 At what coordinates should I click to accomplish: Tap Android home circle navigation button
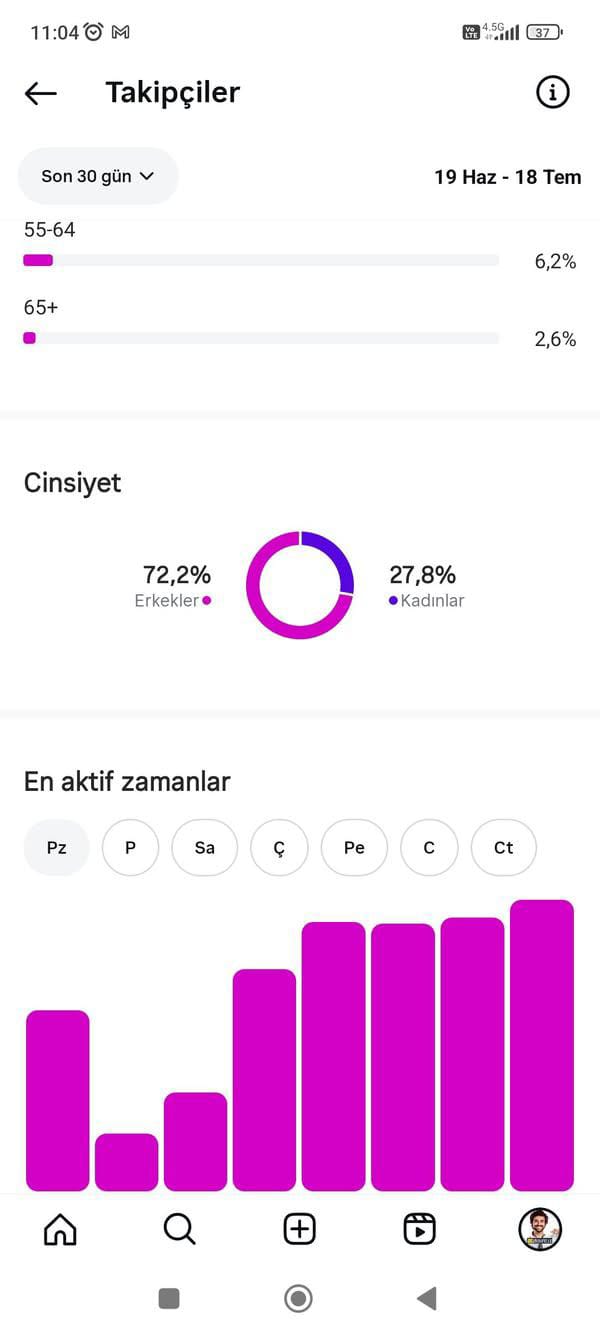coord(298,1298)
